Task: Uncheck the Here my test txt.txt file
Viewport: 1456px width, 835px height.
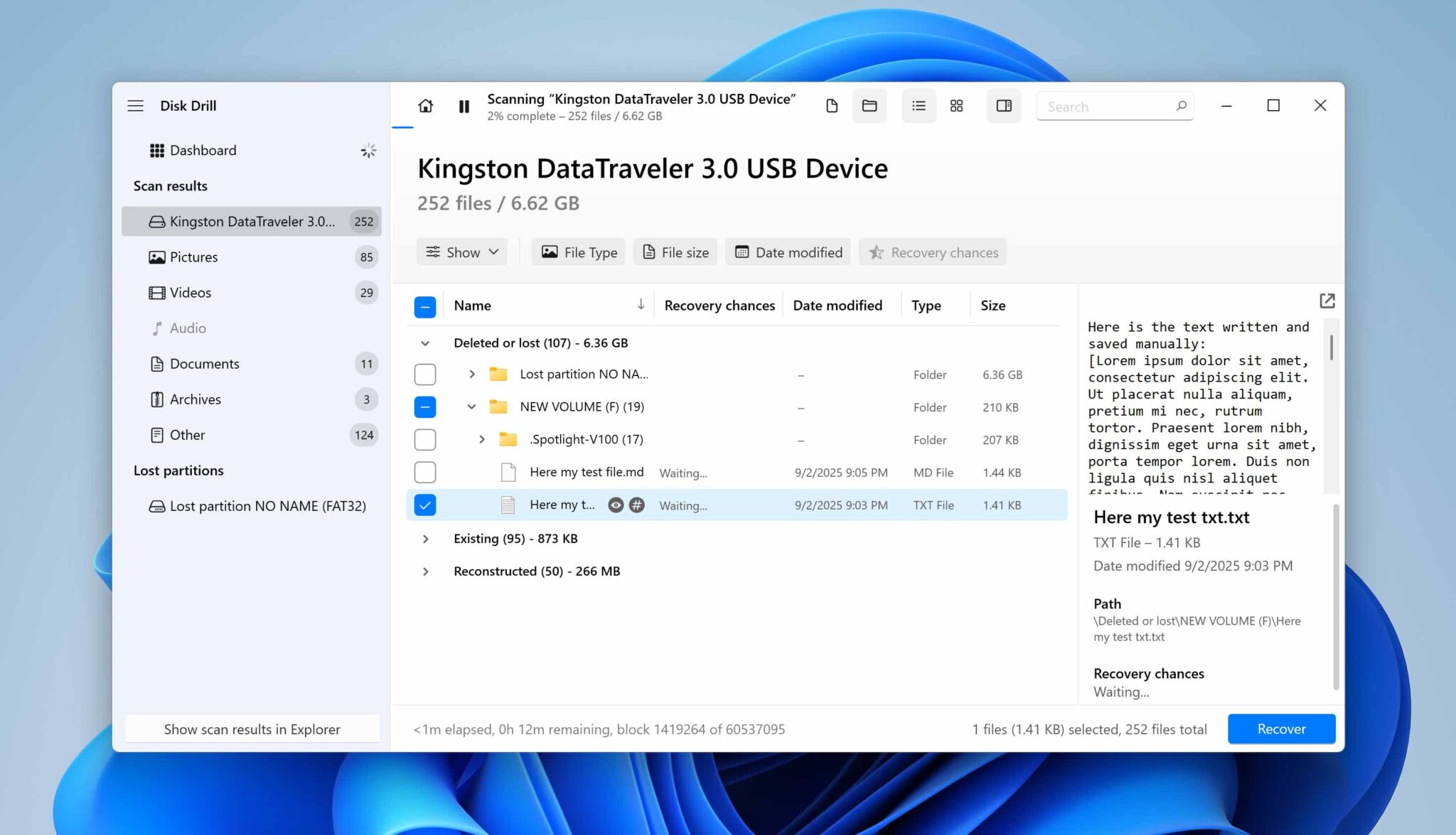Action: [424, 505]
